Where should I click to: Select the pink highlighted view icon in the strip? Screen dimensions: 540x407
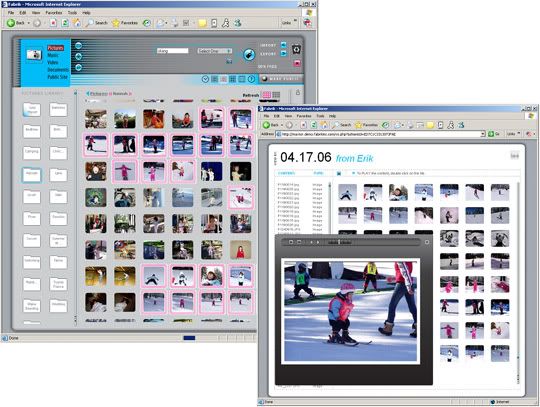tap(224, 79)
